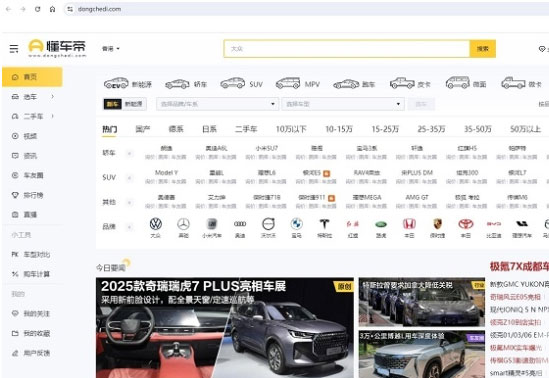Open the 选择车型 model dropdown
Image resolution: width=549 pixels, height=378 pixels.
pyautogui.click(x=343, y=104)
